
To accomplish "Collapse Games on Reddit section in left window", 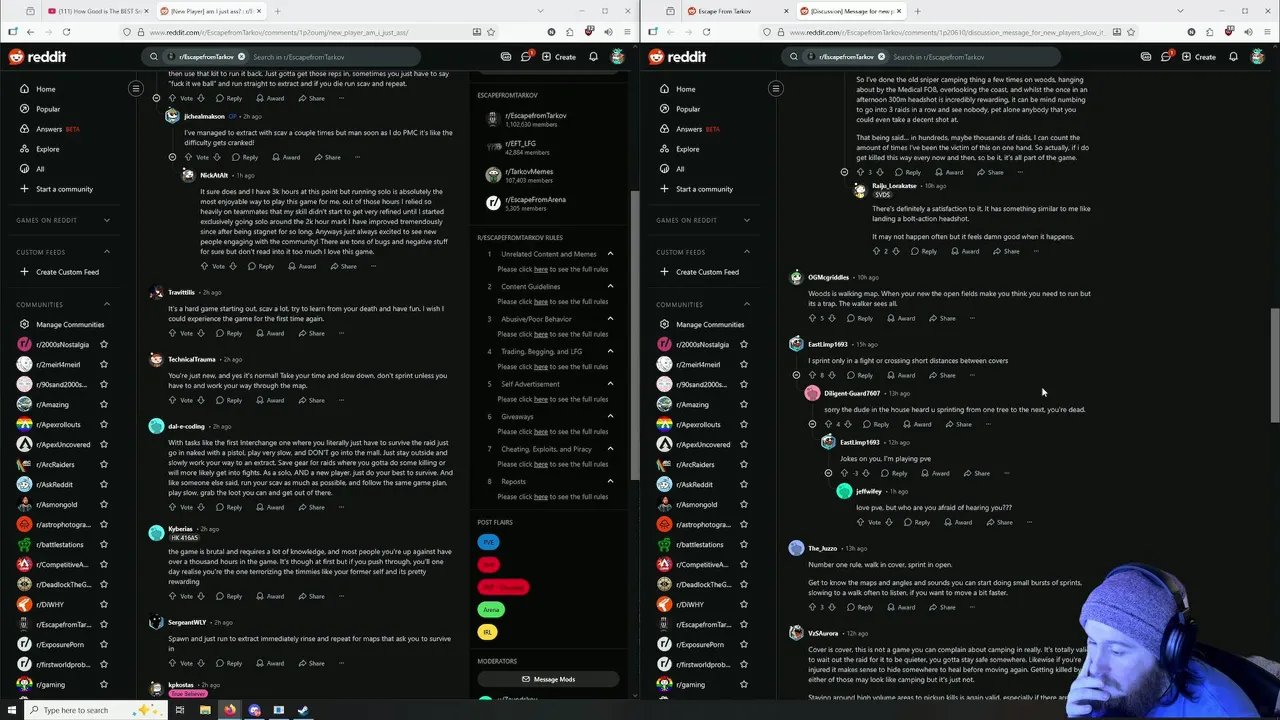I will pos(107,220).
